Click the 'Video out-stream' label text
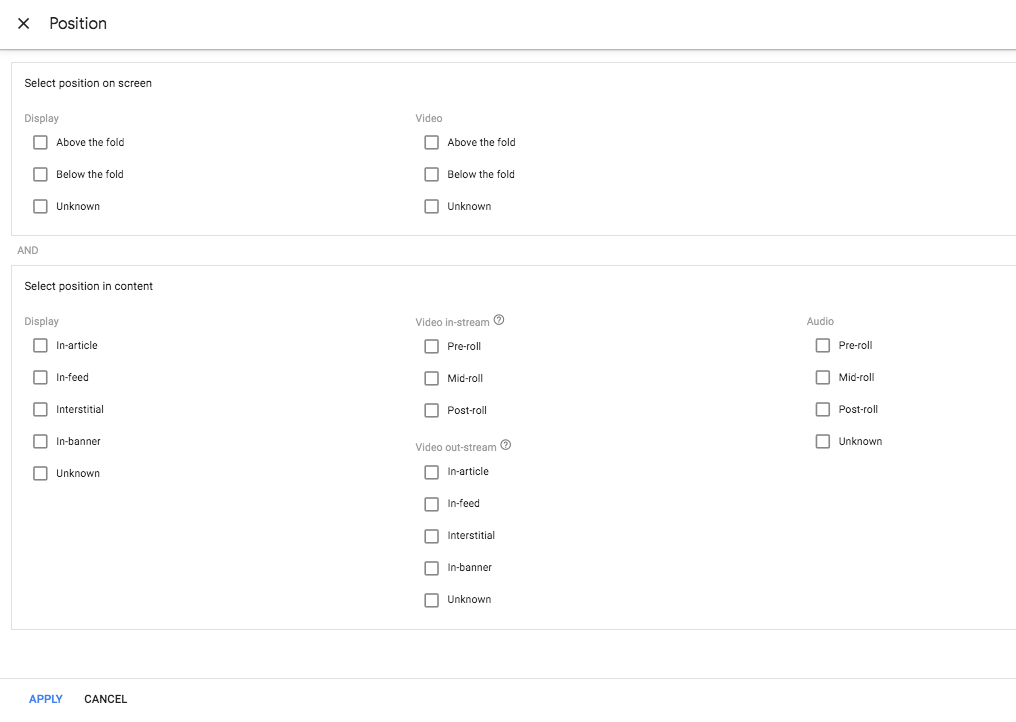1016x722 pixels. click(x=456, y=447)
